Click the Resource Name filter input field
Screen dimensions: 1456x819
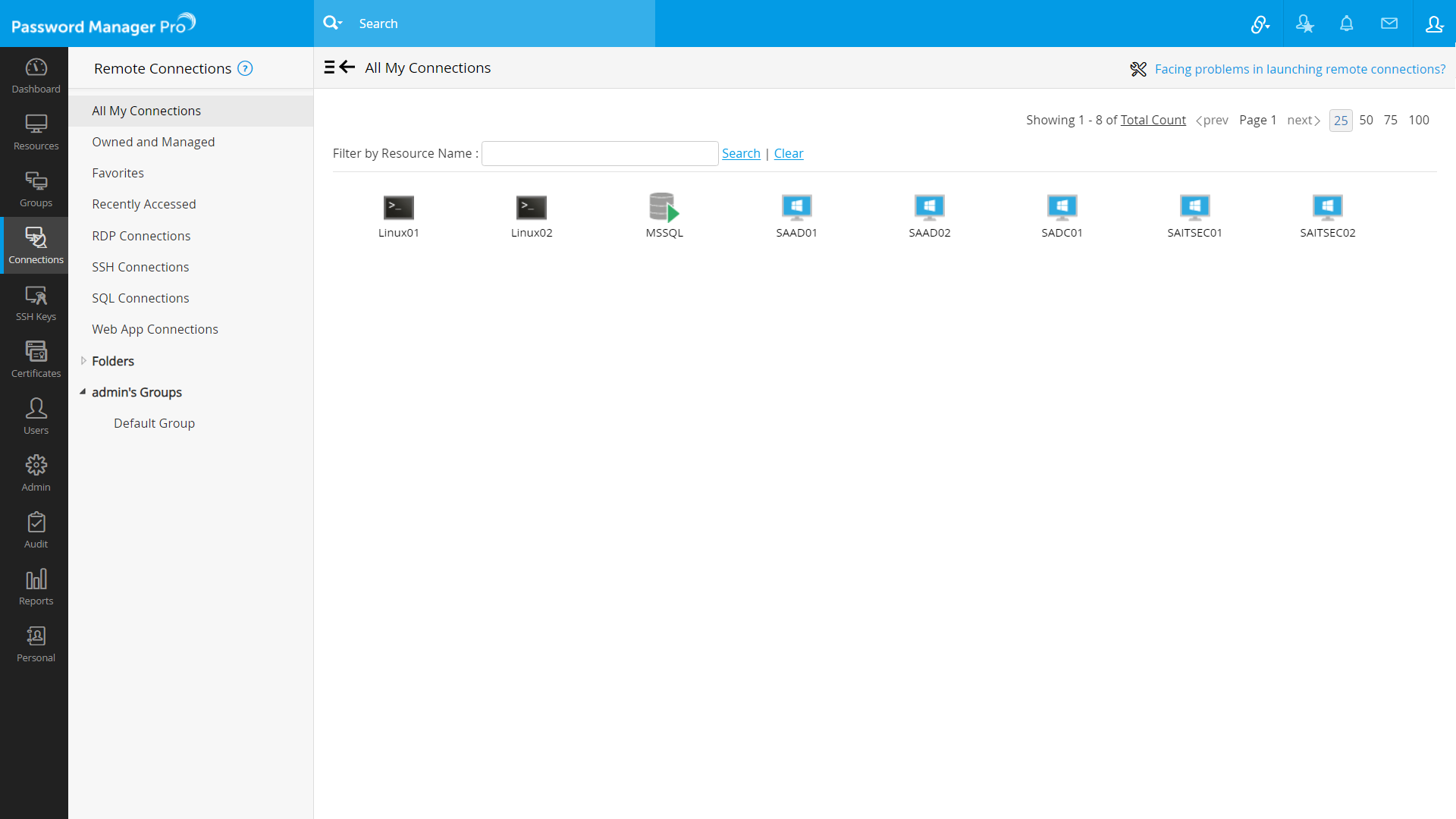pos(600,153)
